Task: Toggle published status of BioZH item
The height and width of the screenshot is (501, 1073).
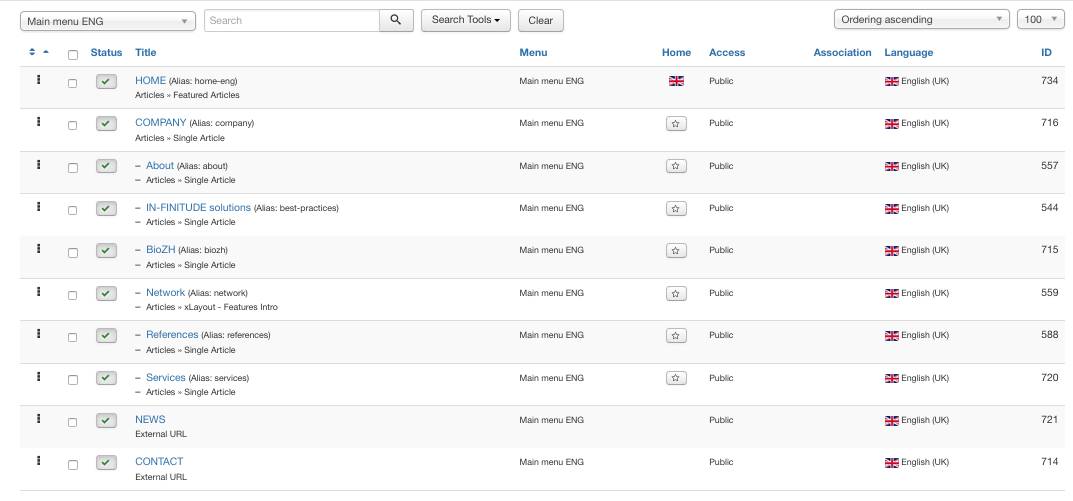Action: tap(107, 251)
